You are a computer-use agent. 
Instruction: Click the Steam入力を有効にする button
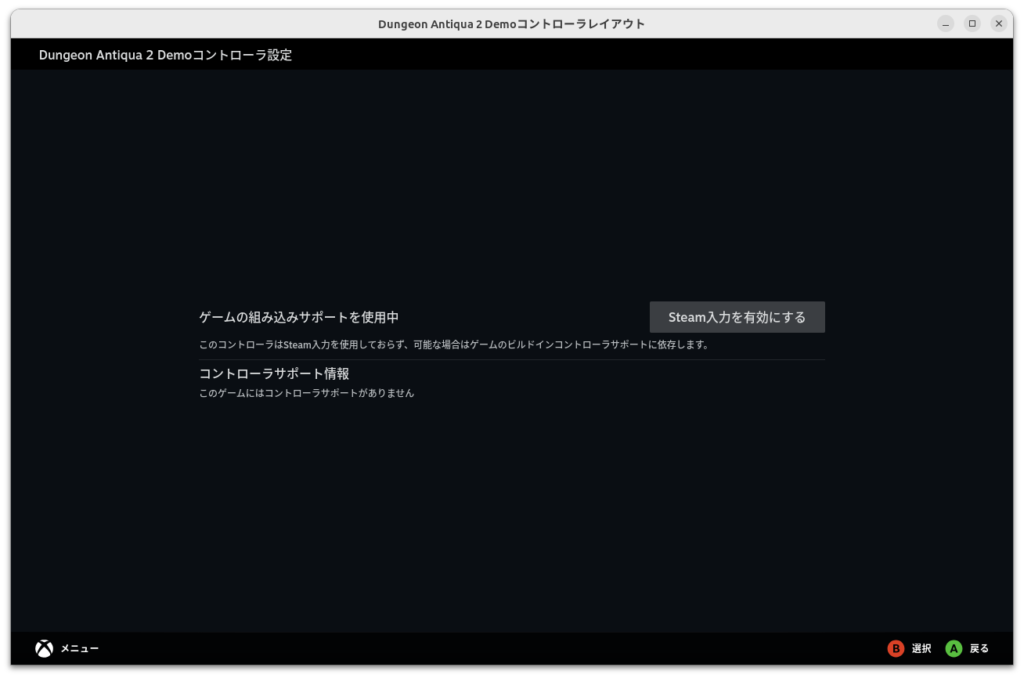[x=737, y=317]
